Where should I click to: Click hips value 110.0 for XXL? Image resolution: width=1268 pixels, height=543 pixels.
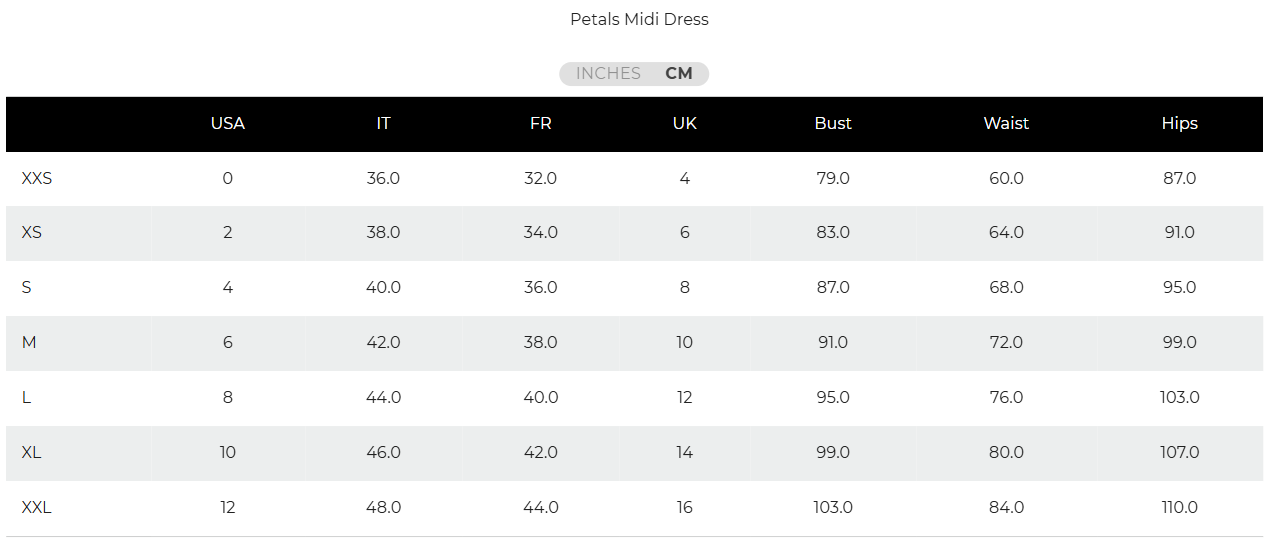(1179, 508)
